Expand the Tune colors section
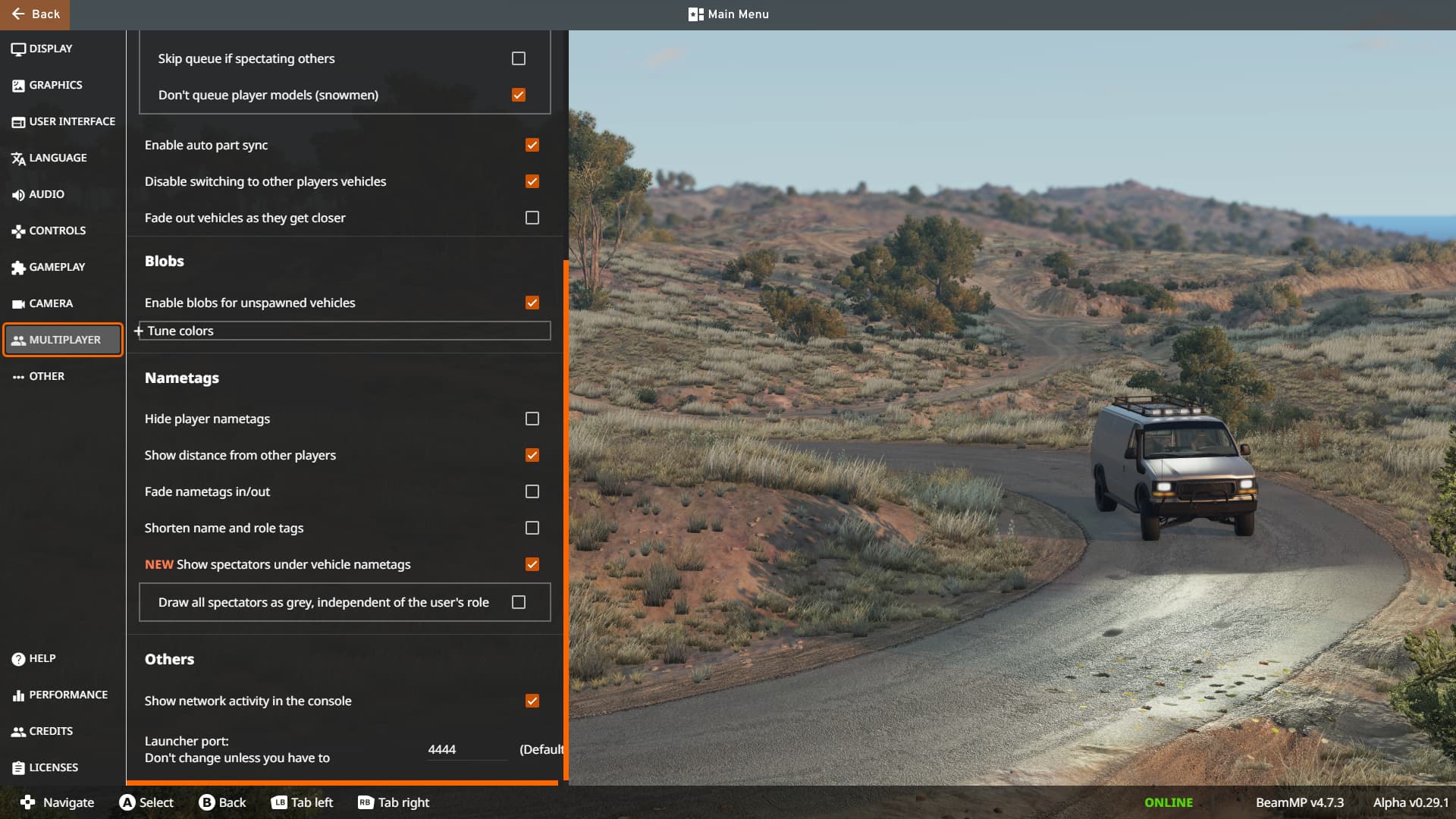Viewport: 1456px width, 819px height. tap(344, 331)
